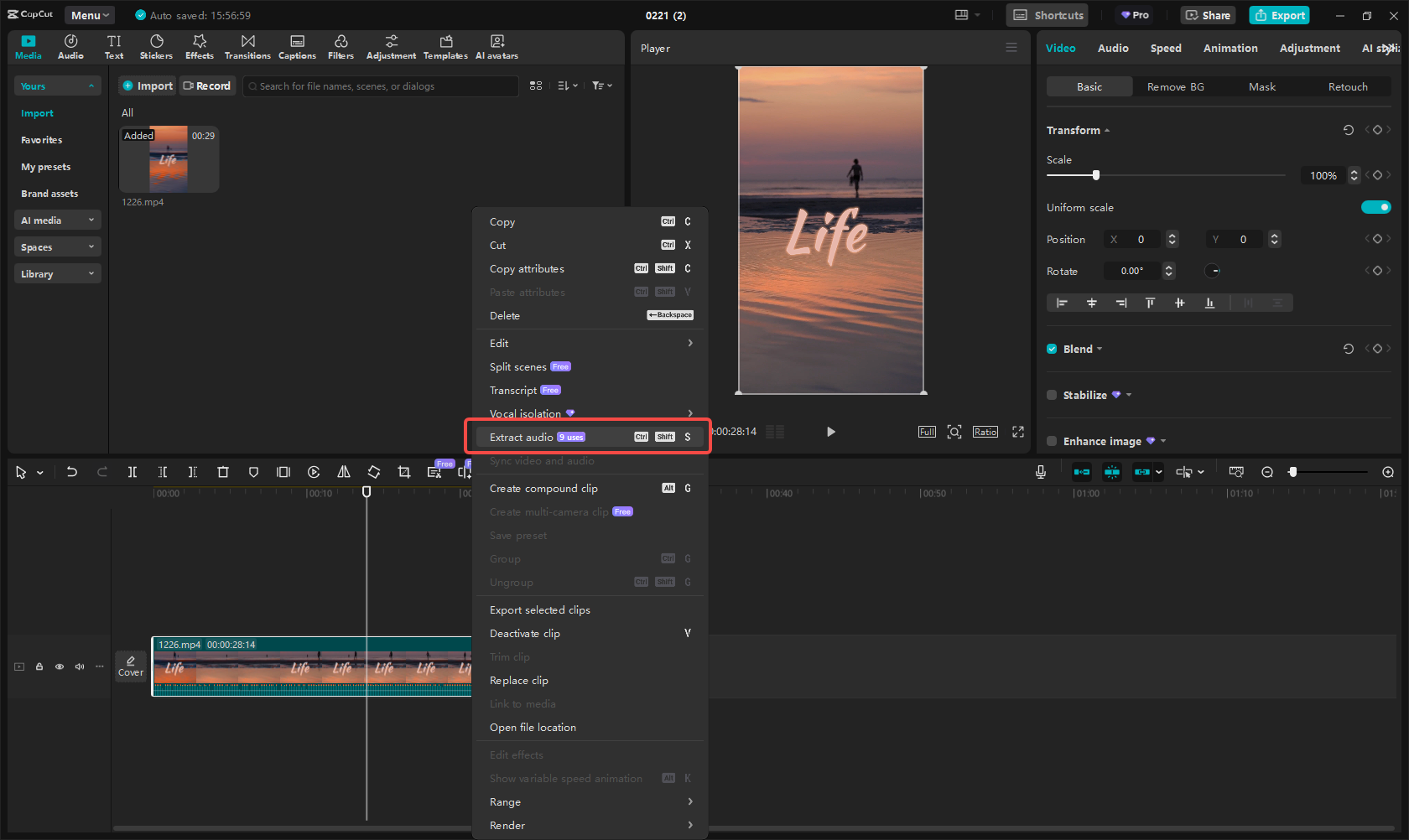Choose Extract audio from context menu
Viewport: 1409px width, 840px height.
(537, 436)
